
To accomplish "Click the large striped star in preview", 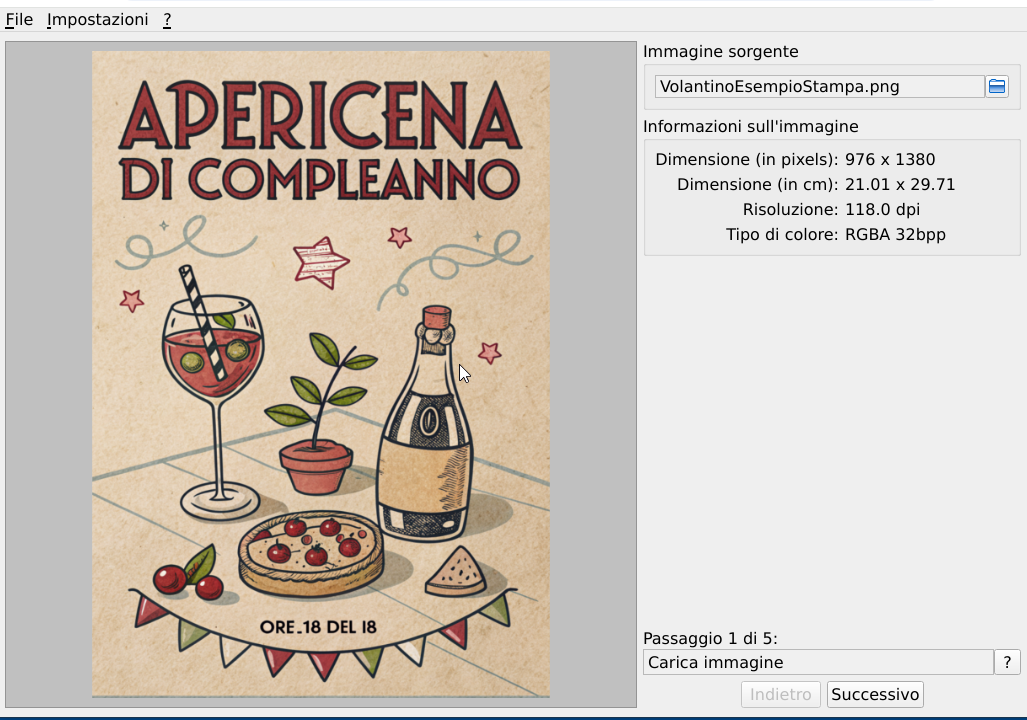I will click(320, 262).
